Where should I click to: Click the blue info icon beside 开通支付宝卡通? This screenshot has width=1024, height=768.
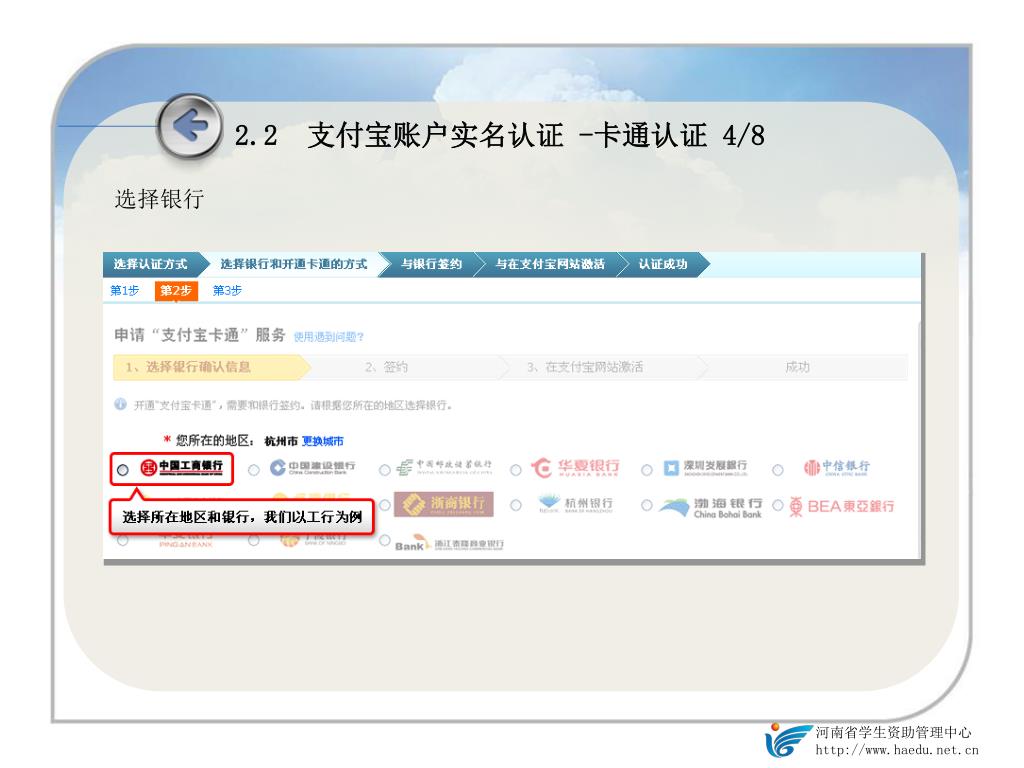(x=120, y=404)
